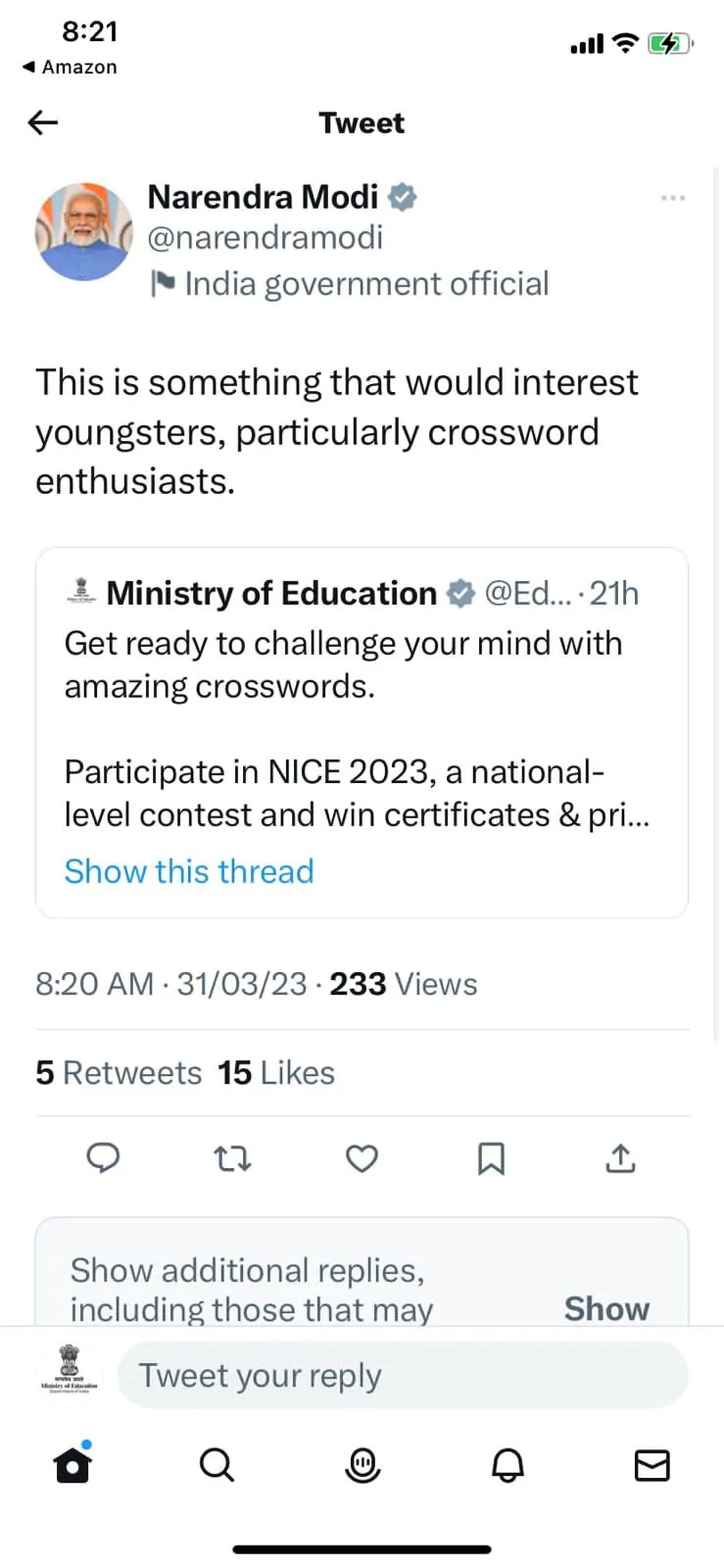Show additional hidden replies
The width and height of the screenshot is (724, 1568).
click(x=605, y=1308)
